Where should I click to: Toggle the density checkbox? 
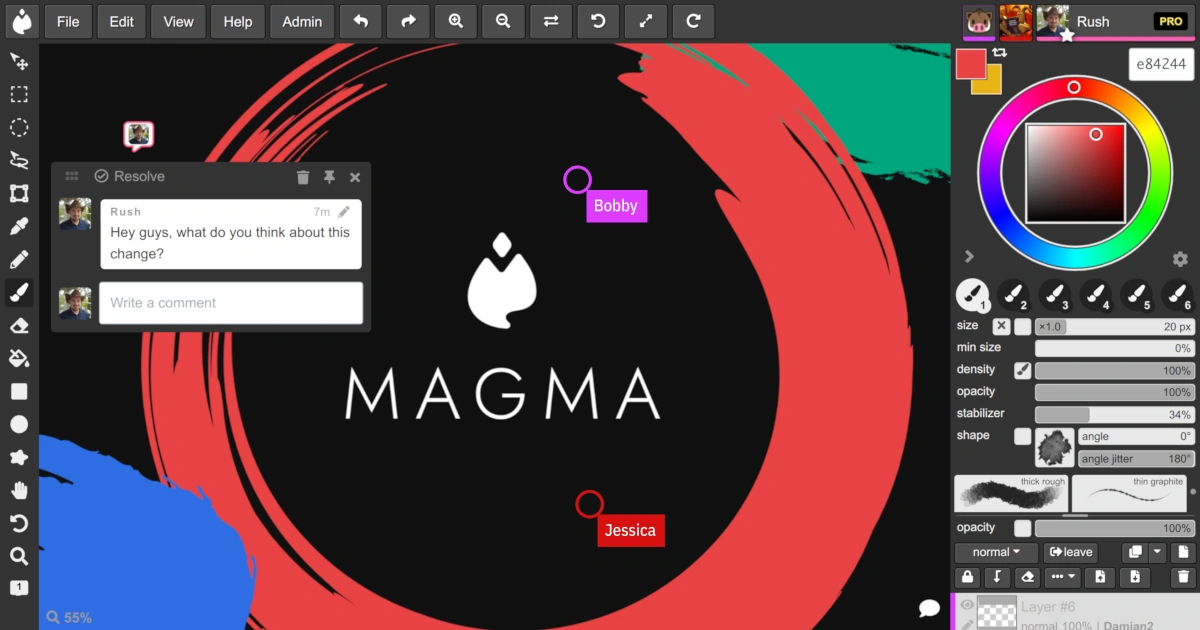[x=1021, y=369]
